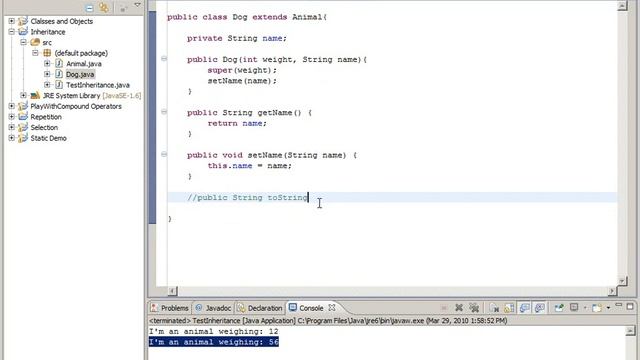640x360 pixels.
Task: Click highlighted console line 'weighing: 56'
Action: point(213,342)
